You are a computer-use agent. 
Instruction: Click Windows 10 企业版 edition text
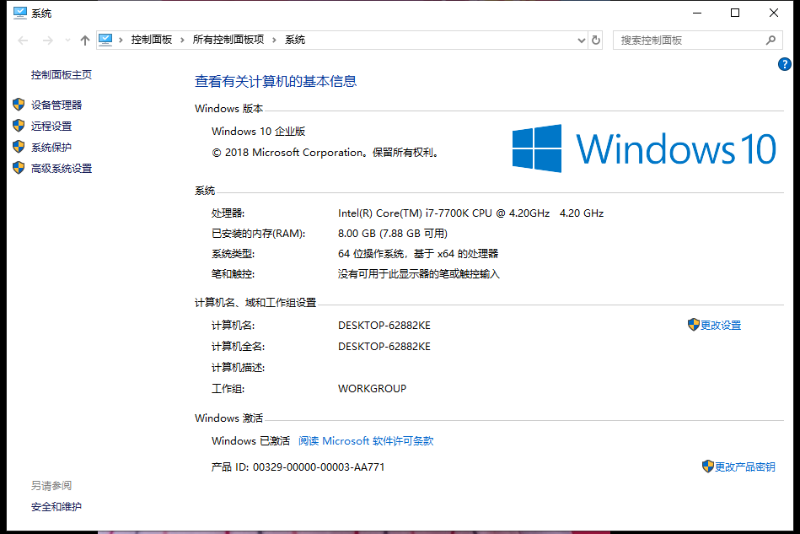tap(258, 132)
